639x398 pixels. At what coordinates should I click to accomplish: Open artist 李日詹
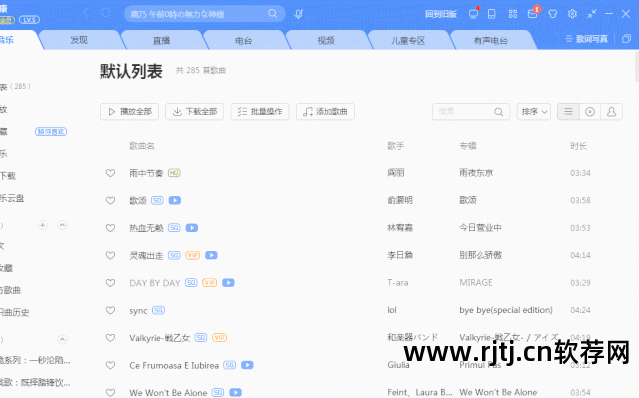400,255
